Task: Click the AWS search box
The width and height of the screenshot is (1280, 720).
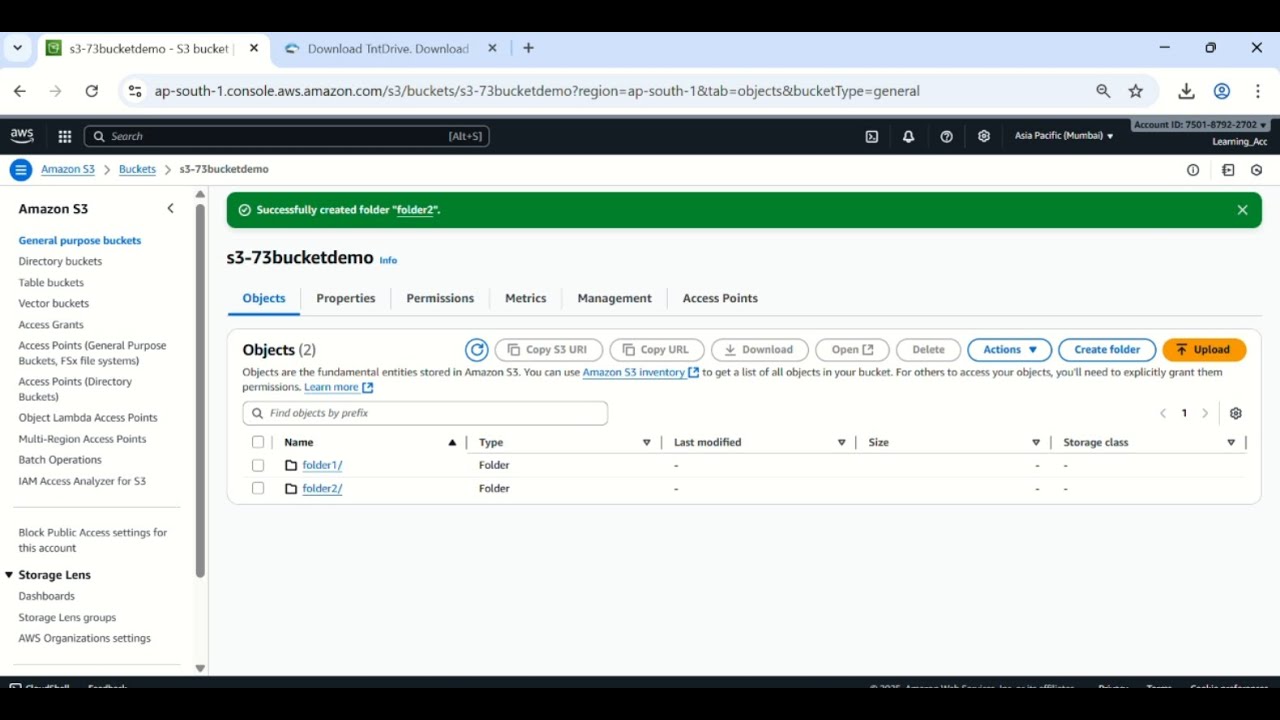Action: pos(287,136)
